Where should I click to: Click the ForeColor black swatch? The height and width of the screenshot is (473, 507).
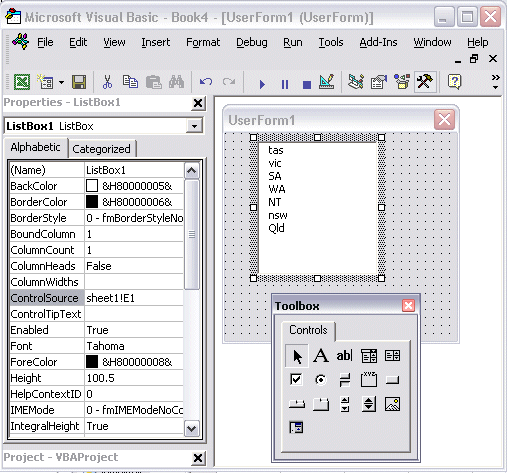(x=92, y=362)
